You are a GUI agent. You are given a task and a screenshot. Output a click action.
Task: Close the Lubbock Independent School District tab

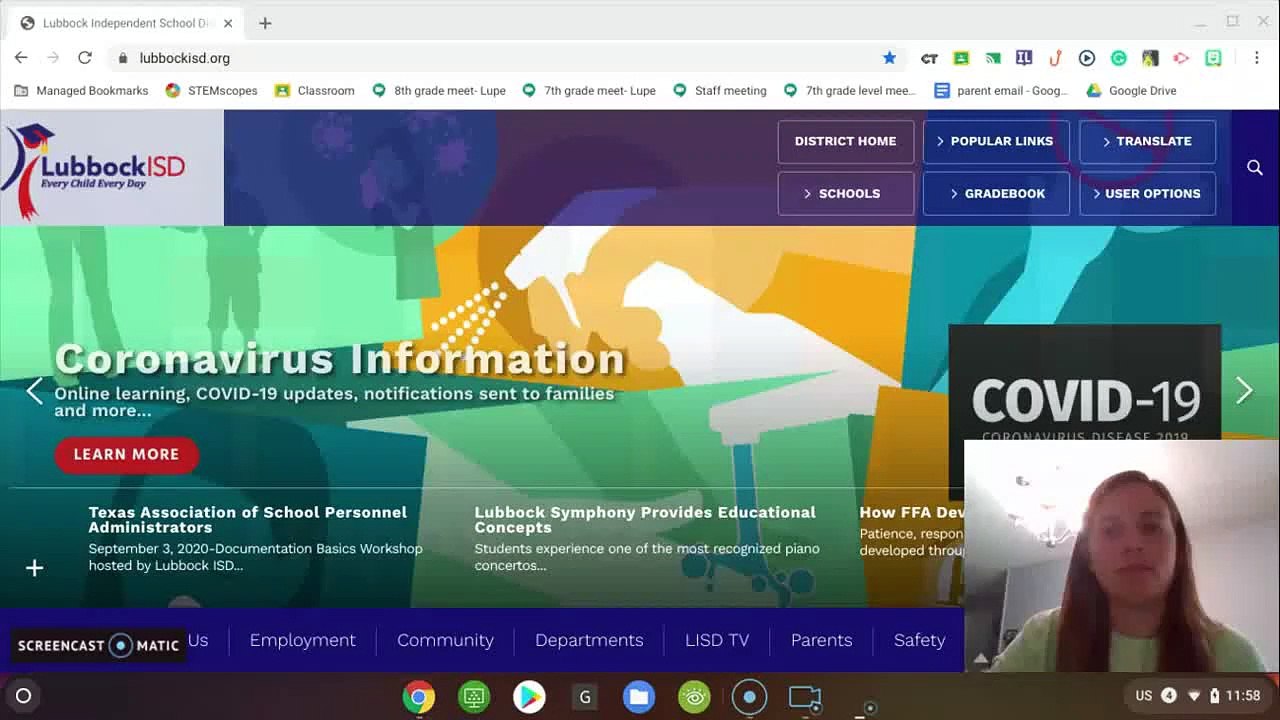tap(228, 23)
